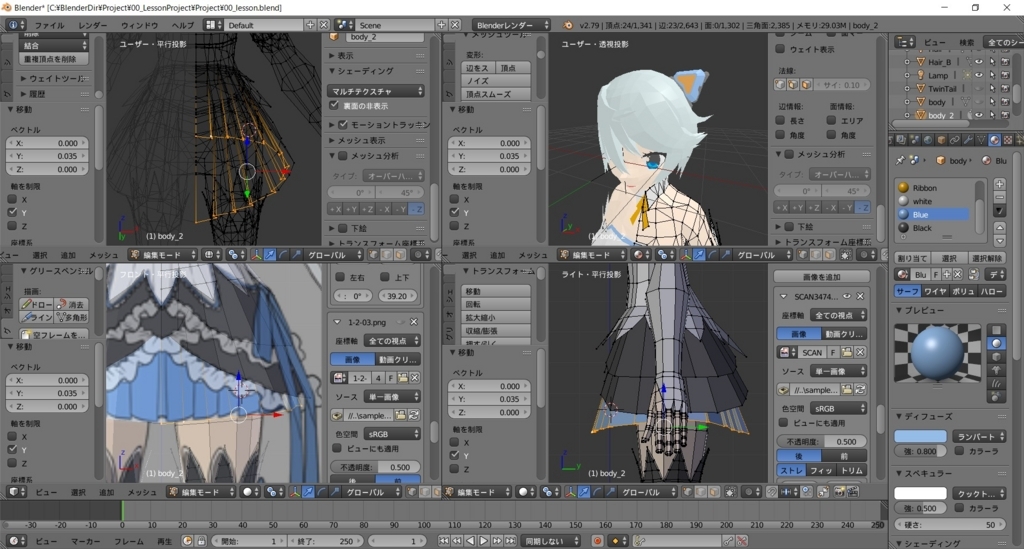Open the Modifiers wrench tab
Screen dimensions: 1024x549
968,140
